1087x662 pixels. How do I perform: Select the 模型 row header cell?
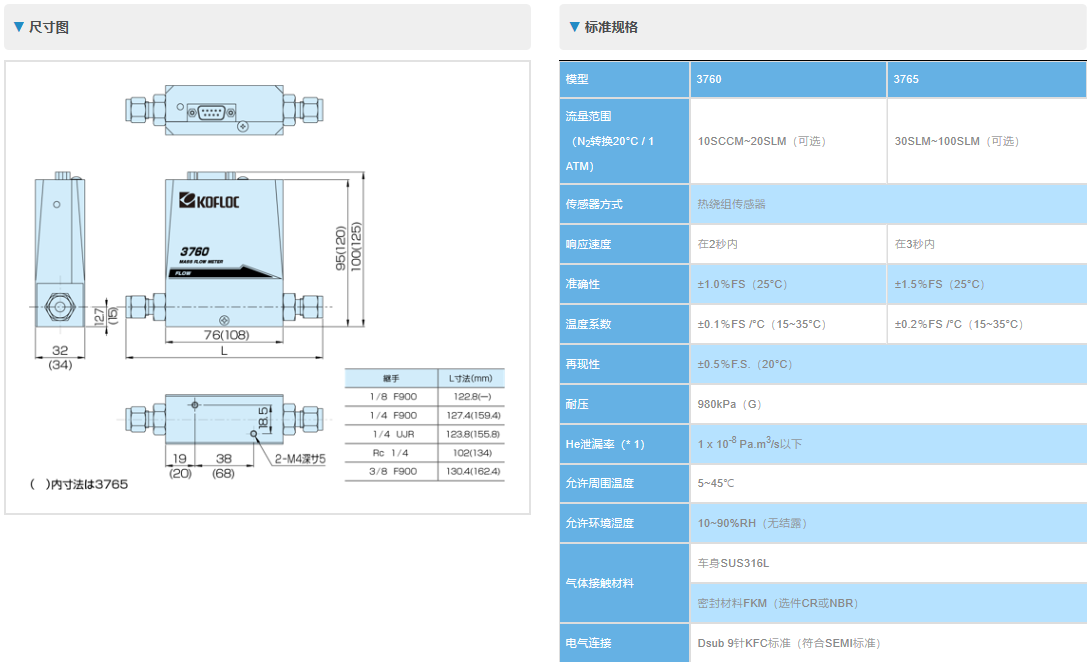coord(624,79)
